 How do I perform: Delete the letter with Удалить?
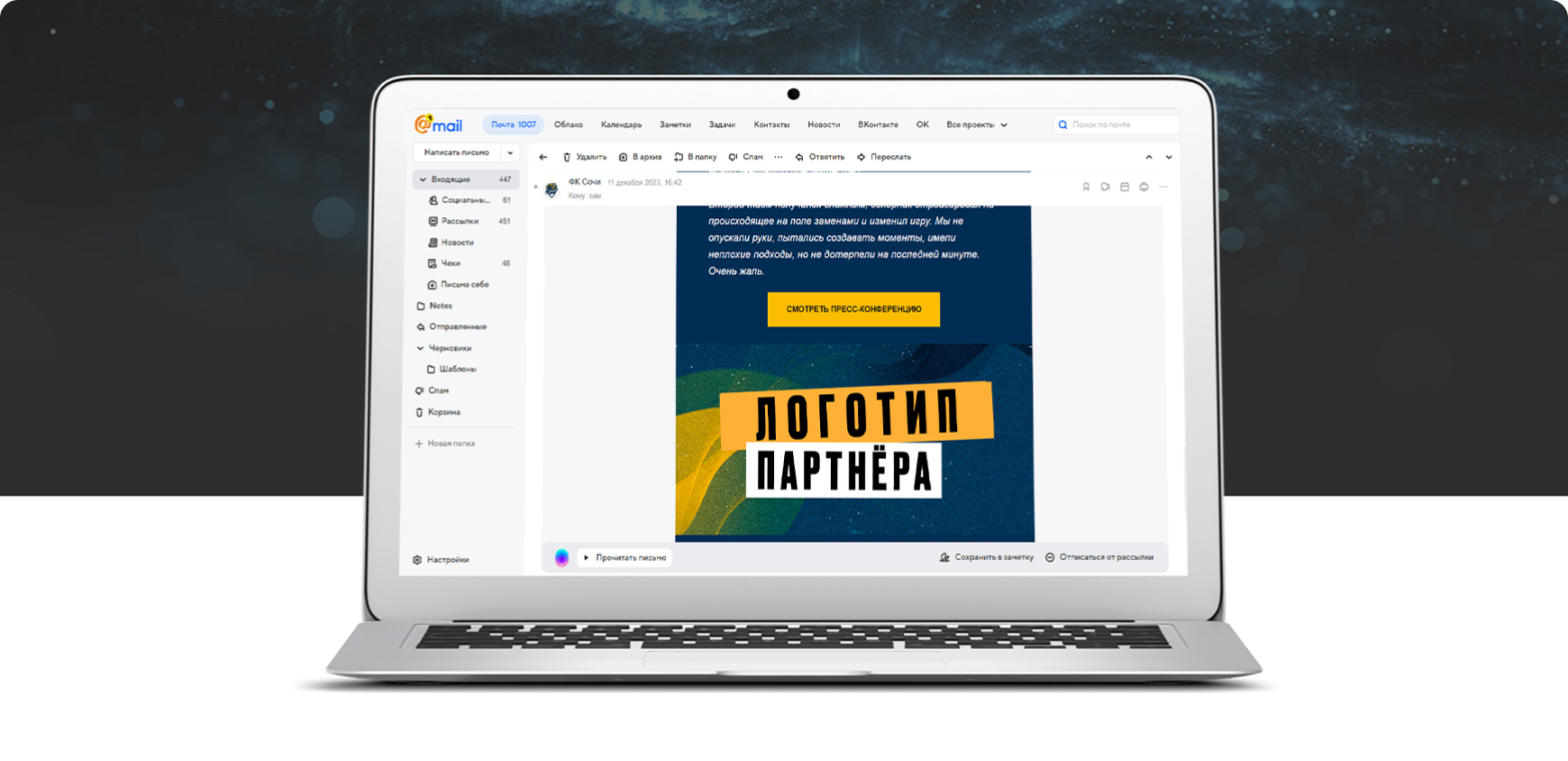585,157
